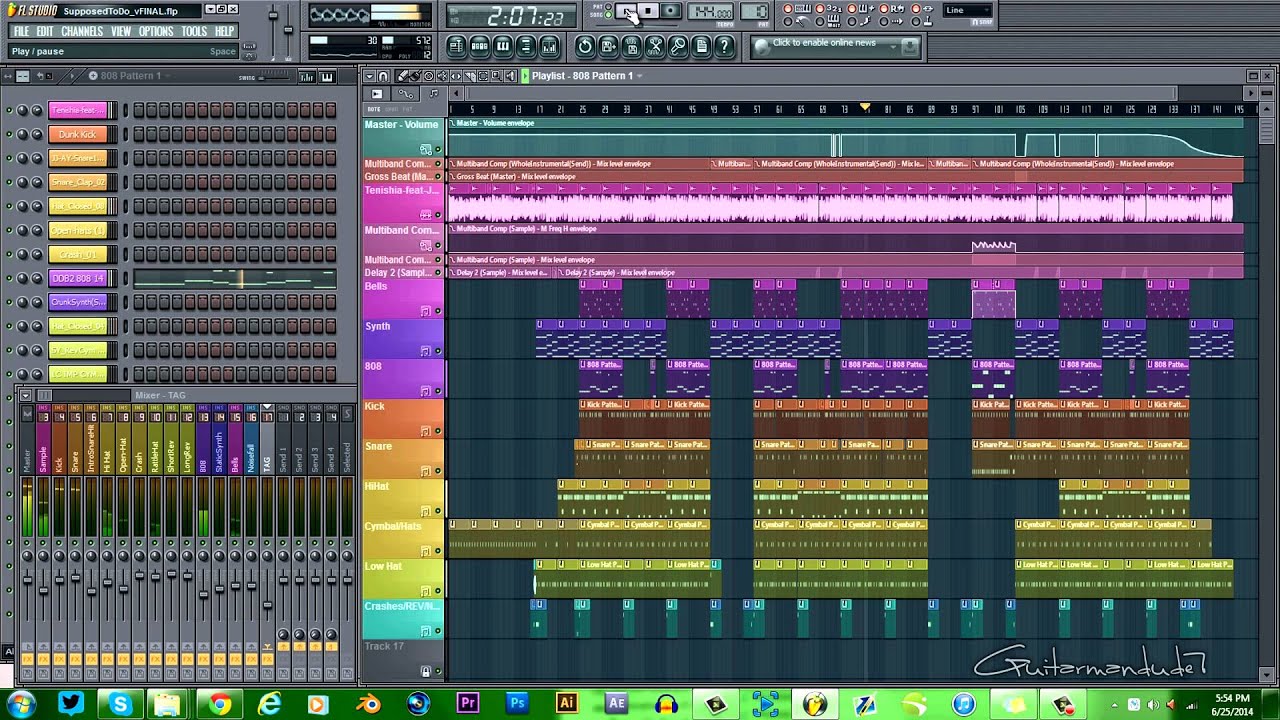
Task: Select the Crash_01 channel button
Action: (x=77, y=254)
